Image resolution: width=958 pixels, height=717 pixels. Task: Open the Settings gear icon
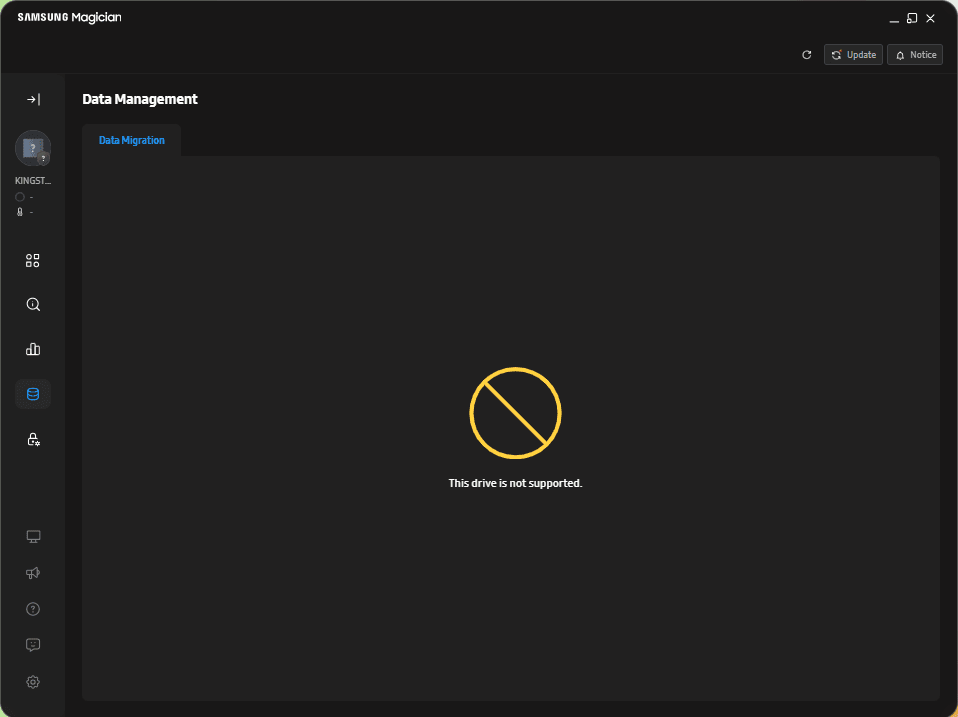33,682
